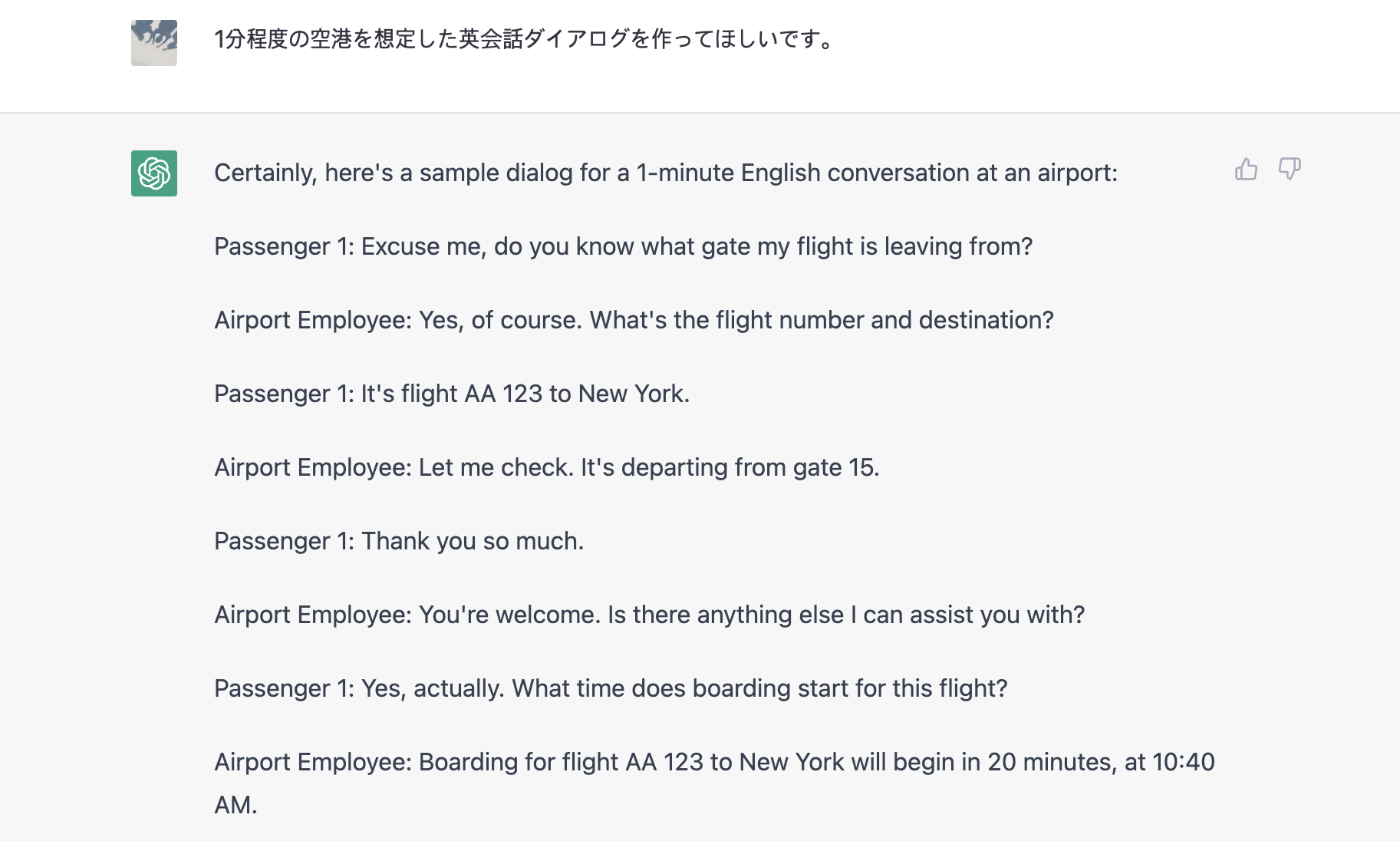This screenshot has height=841, width=1400.
Task: Click the line about what gate flight leaves
Action: coord(623,246)
